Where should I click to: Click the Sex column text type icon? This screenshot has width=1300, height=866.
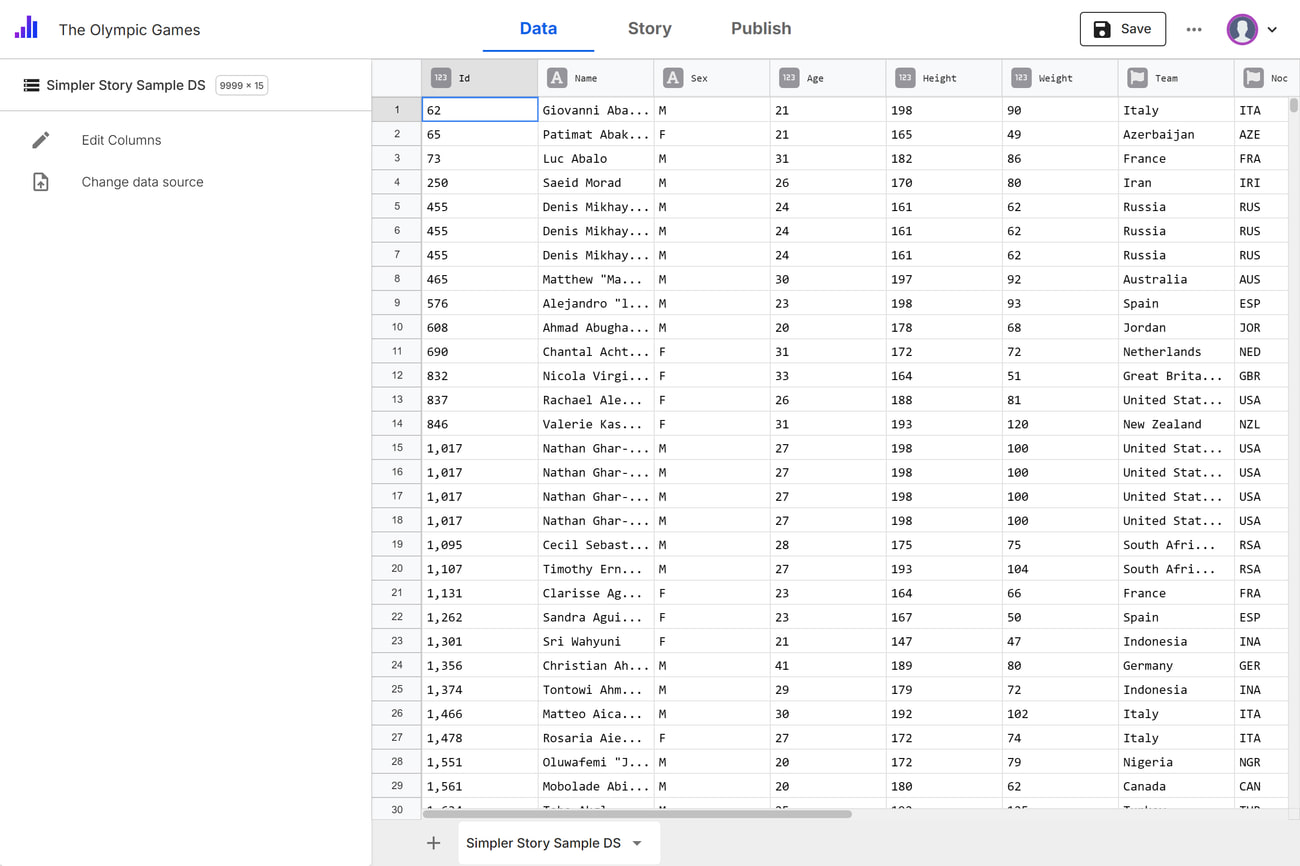pyautogui.click(x=673, y=77)
